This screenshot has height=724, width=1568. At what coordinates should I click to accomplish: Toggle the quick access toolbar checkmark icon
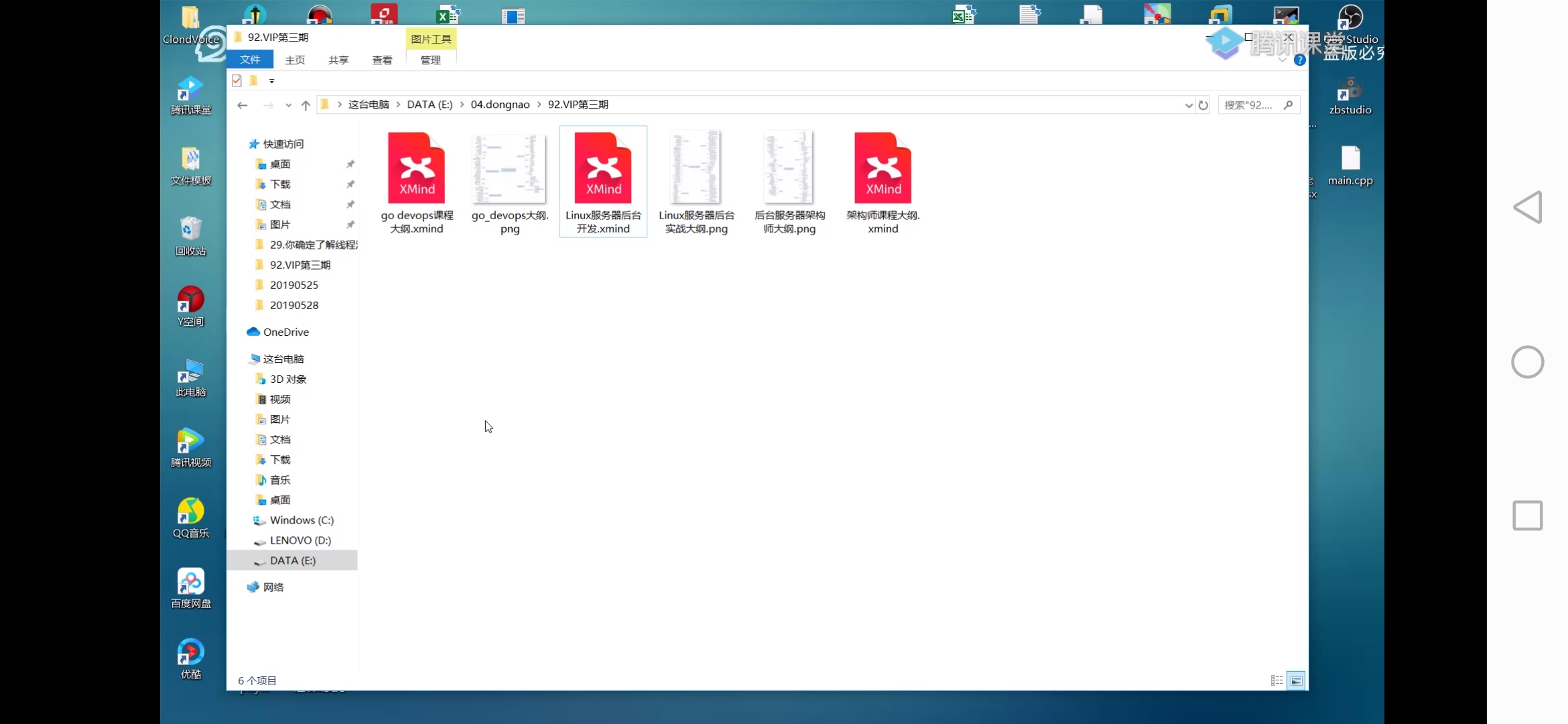(x=237, y=80)
